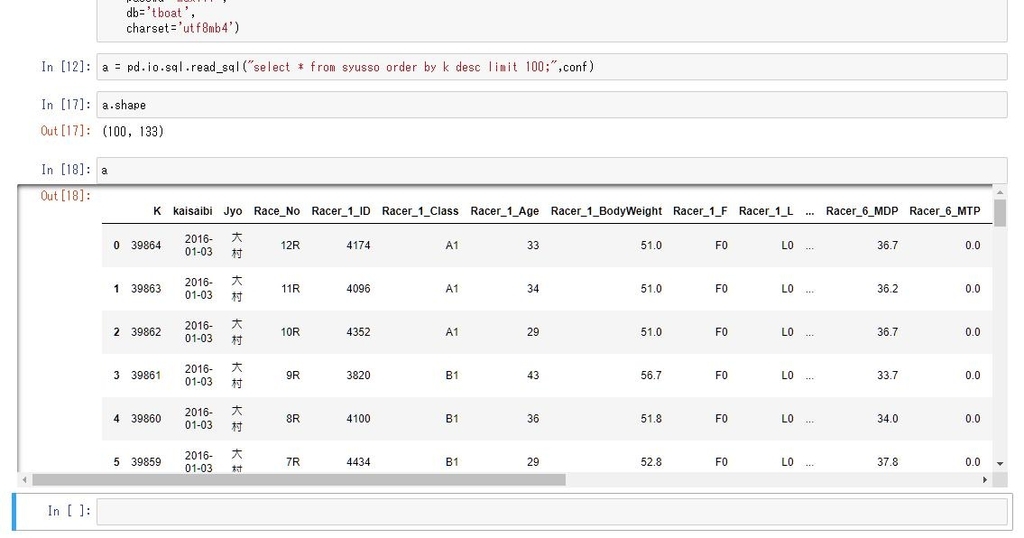The width and height of the screenshot is (1024, 538).
Task: Click the Out[18] output prompt label
Action: tap(66, 195)
